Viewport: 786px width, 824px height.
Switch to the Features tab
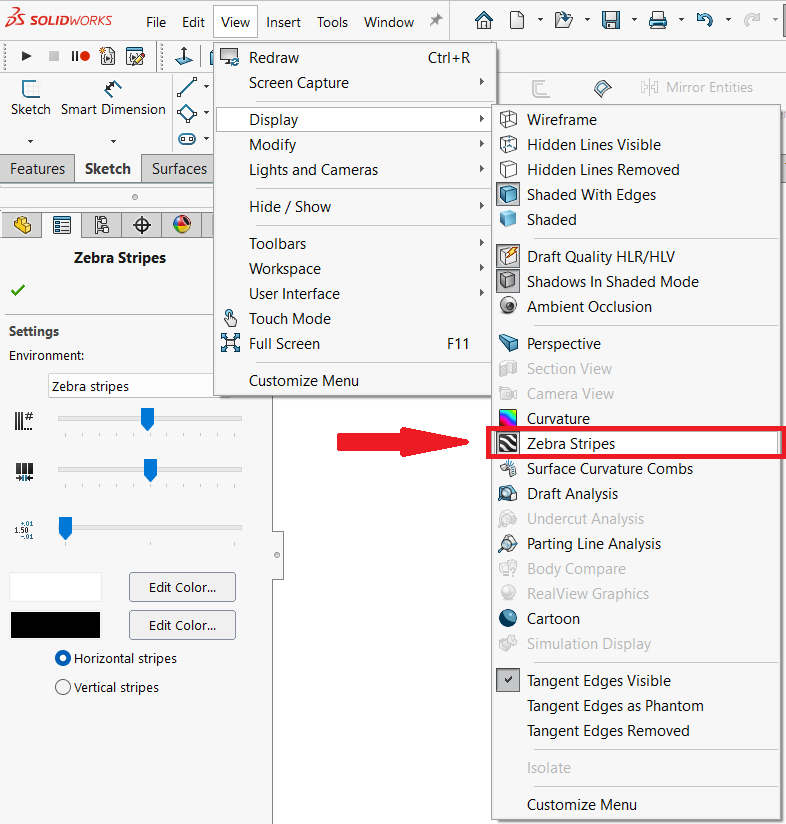pyautogui.click(x=37, y=169)
